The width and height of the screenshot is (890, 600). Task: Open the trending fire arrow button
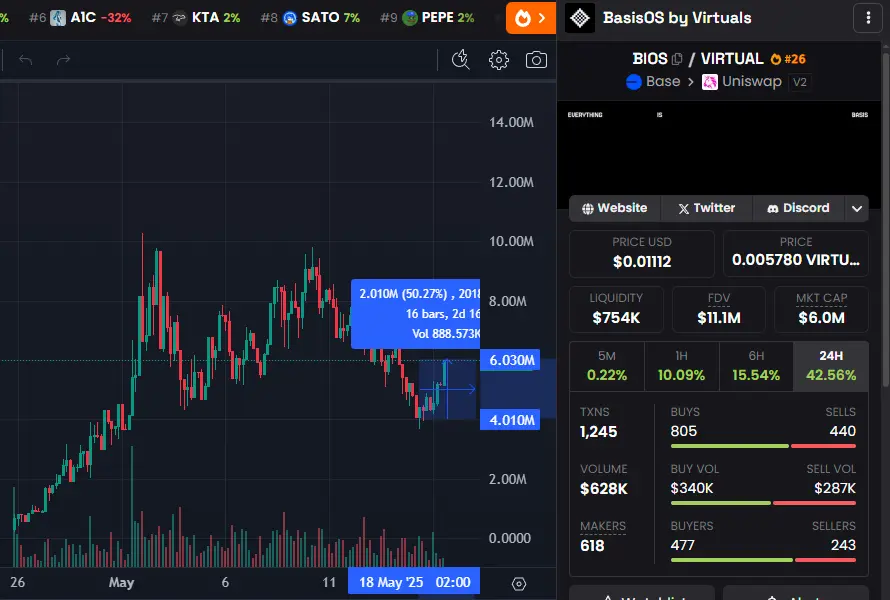(x=530, y=18)
